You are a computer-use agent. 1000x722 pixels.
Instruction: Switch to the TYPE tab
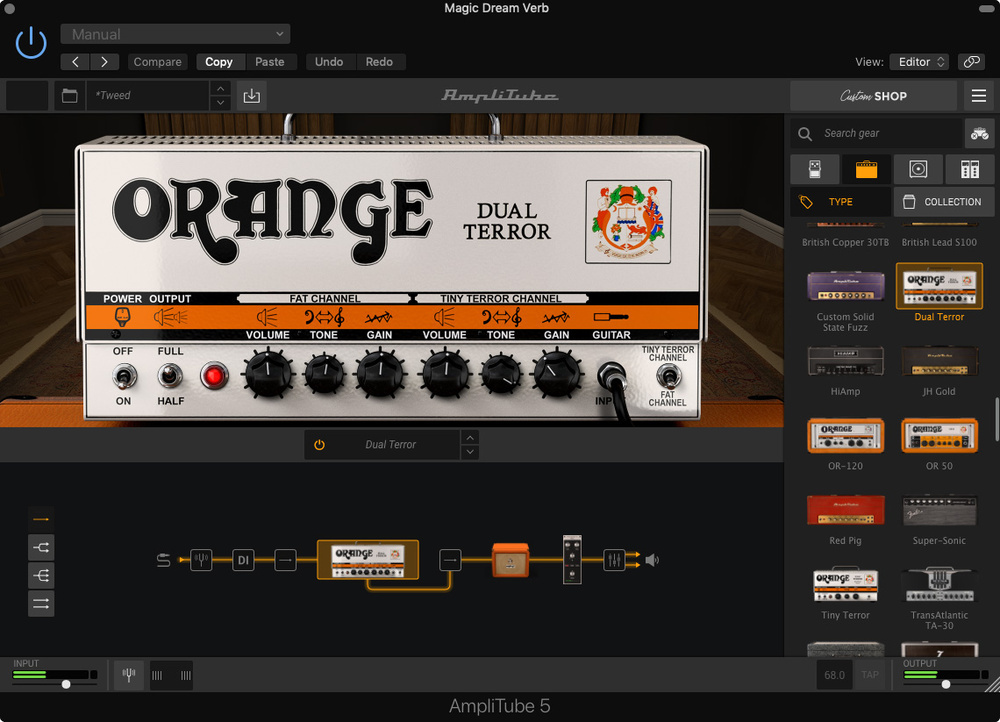[840, 202]
